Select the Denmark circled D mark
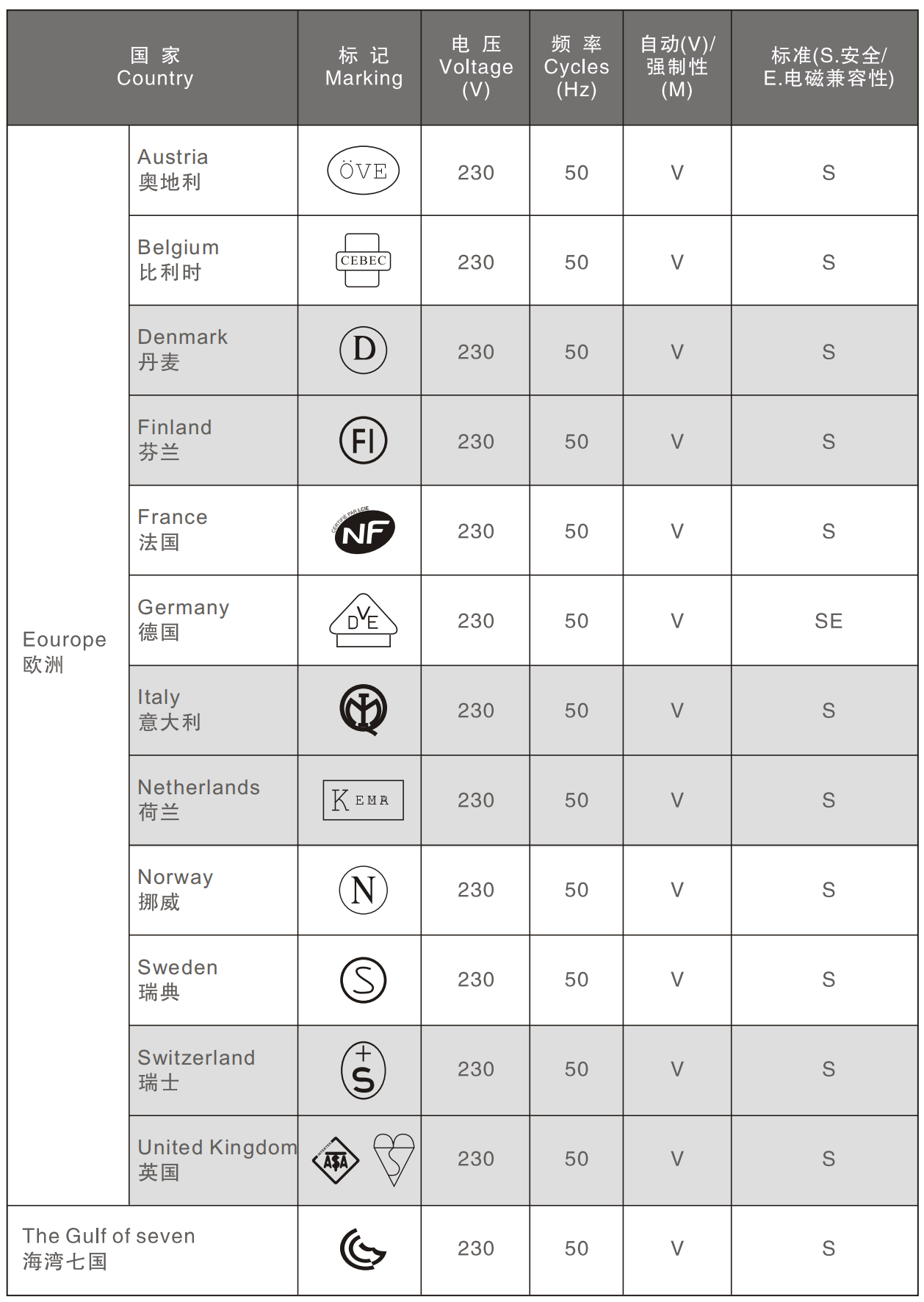The height and width of the screenshot is (1302, 924). click(x=363, y=350)
